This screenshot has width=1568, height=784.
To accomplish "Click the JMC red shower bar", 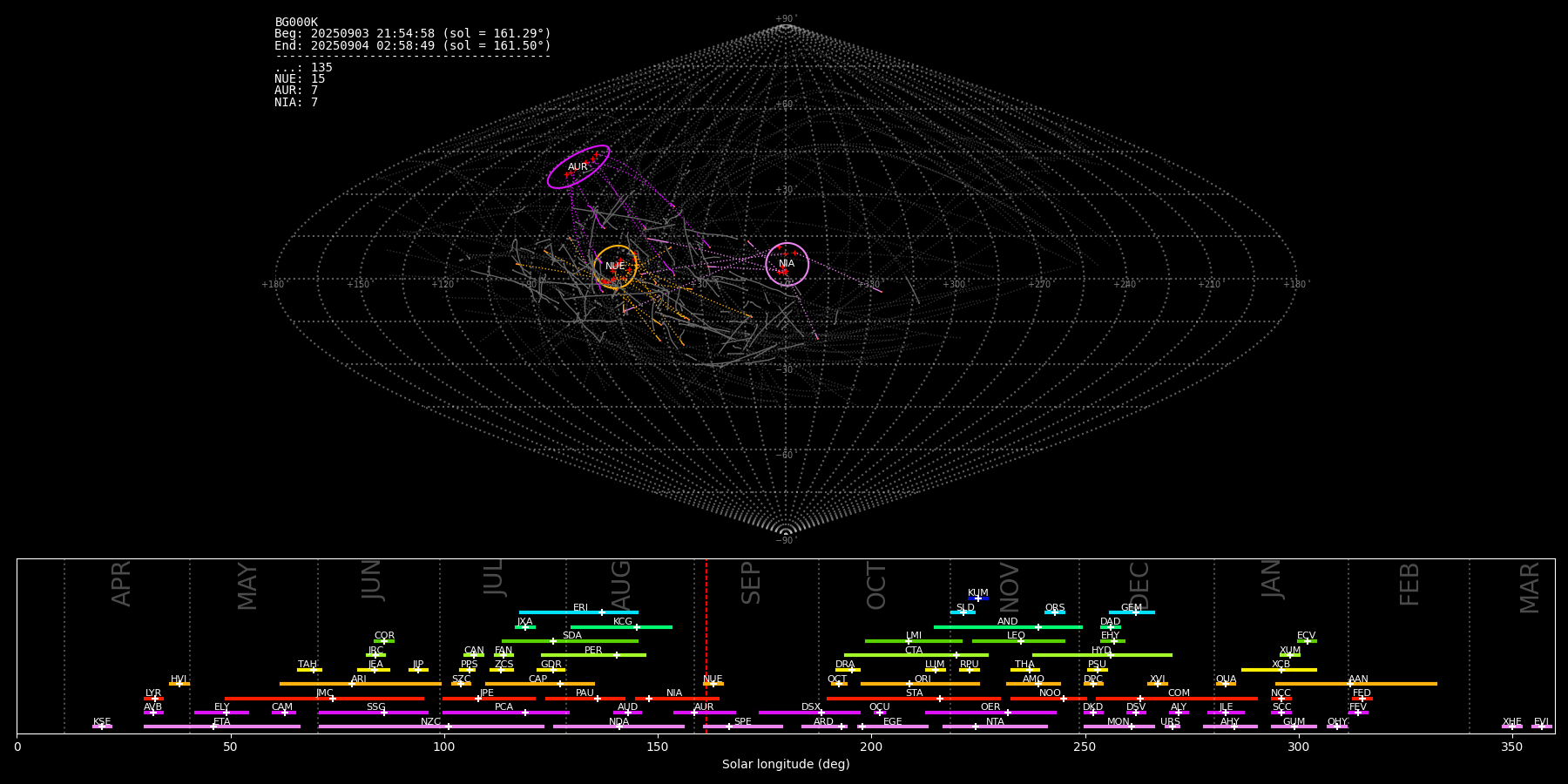I will [x=325, y=698].
